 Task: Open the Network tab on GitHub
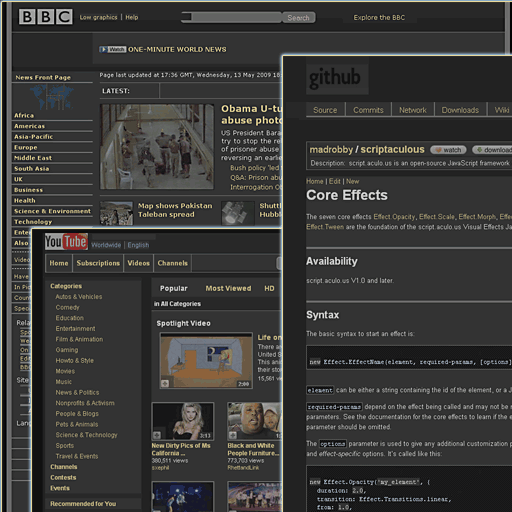click(413, 110)
